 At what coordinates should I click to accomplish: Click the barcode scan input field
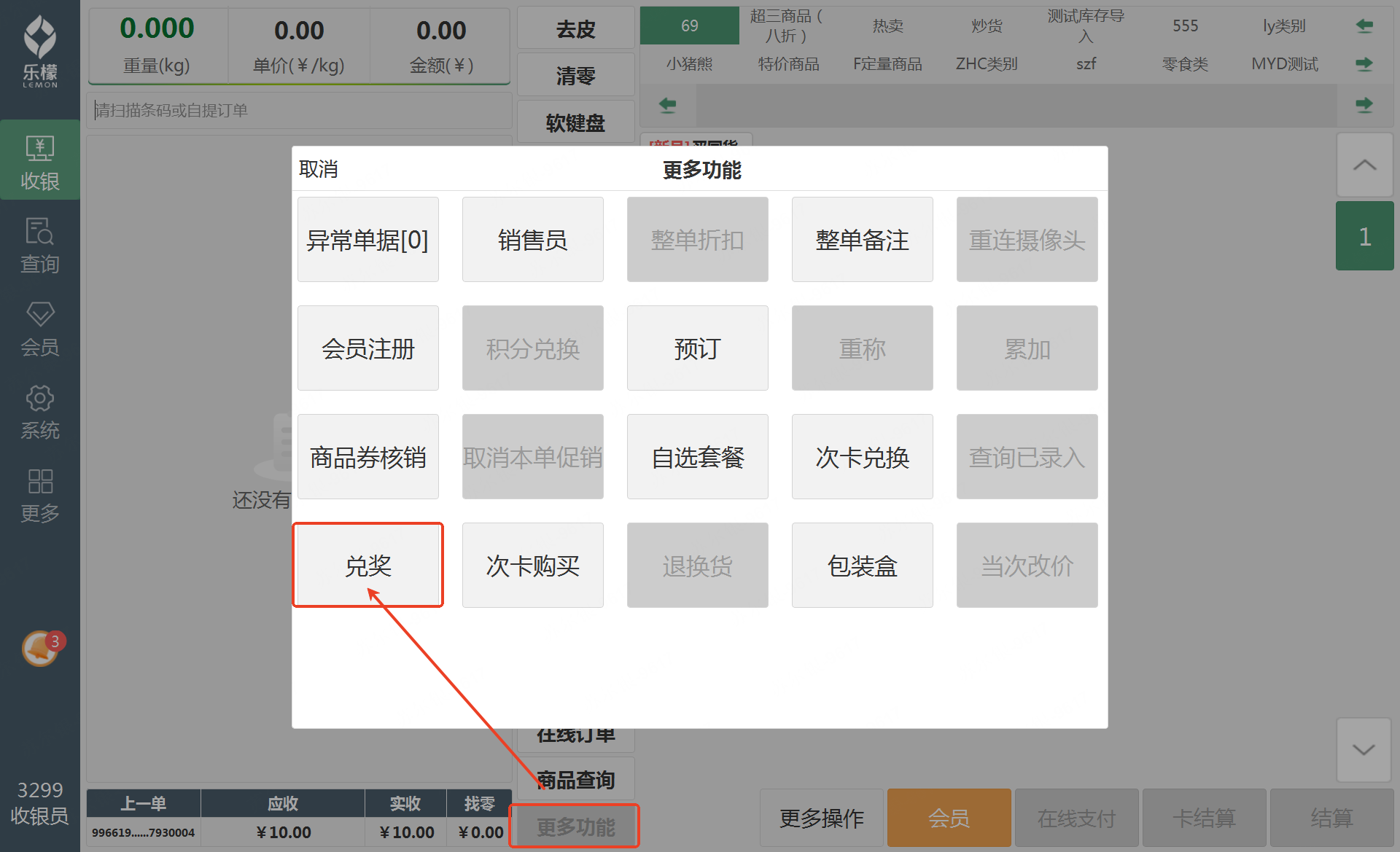point(299,110)
